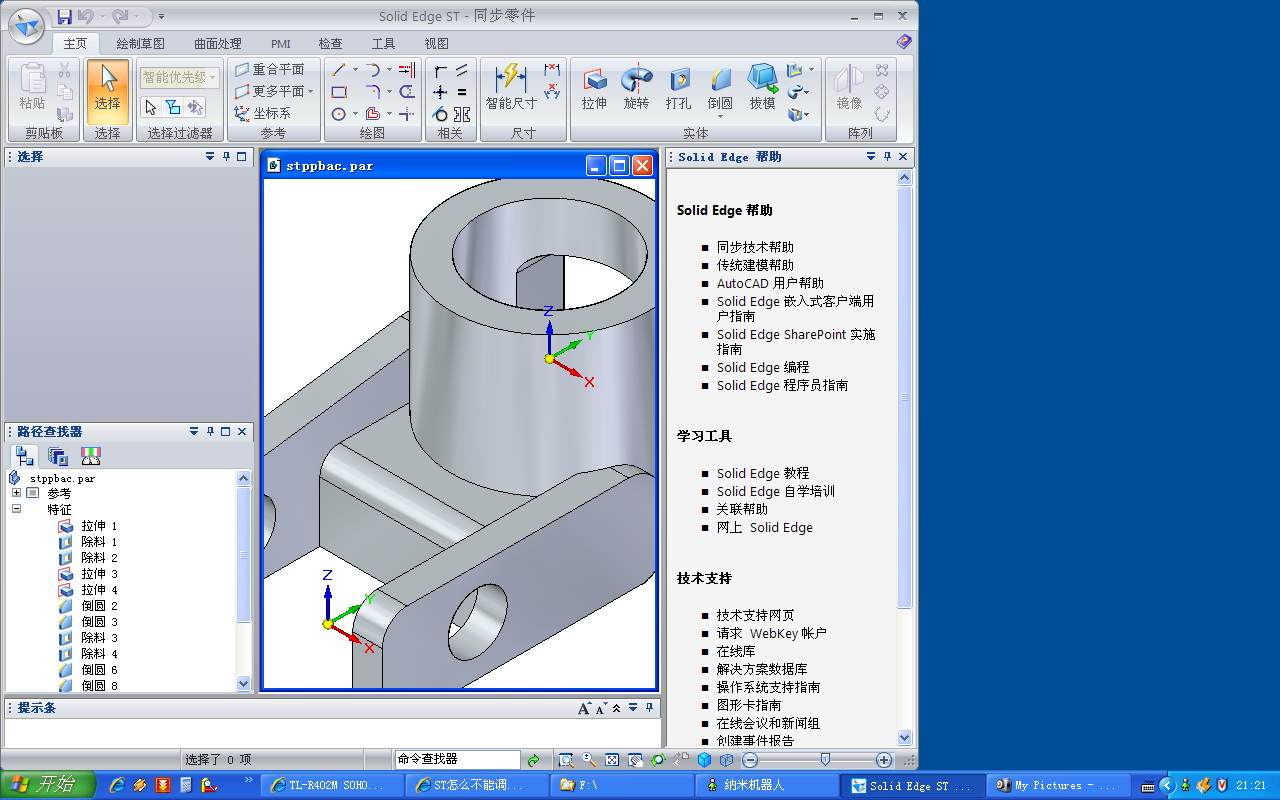Pin the Solid Edge 帮助 panel
The width and height of the screenshot is (1280, 800).
pos(887,157)
